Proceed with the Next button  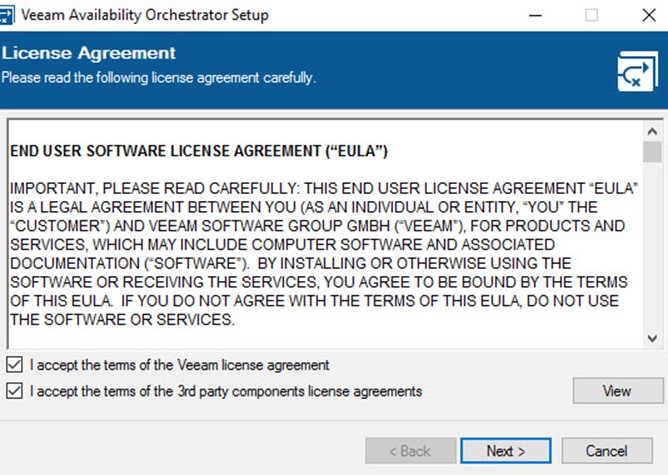pyautogui.click(x=506, y=451)
